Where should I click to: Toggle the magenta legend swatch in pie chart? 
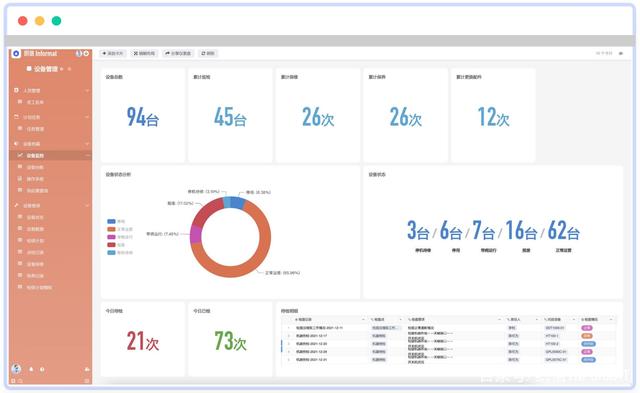coord(111,237)
